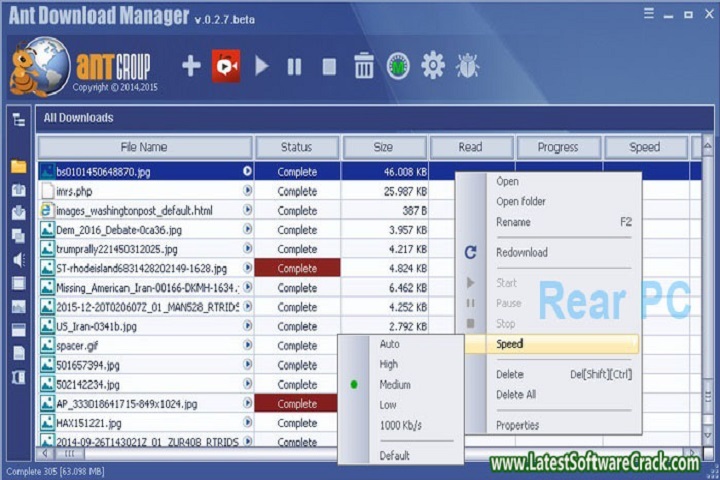Select the yellow folder sidebar icon

pos(19,166)
